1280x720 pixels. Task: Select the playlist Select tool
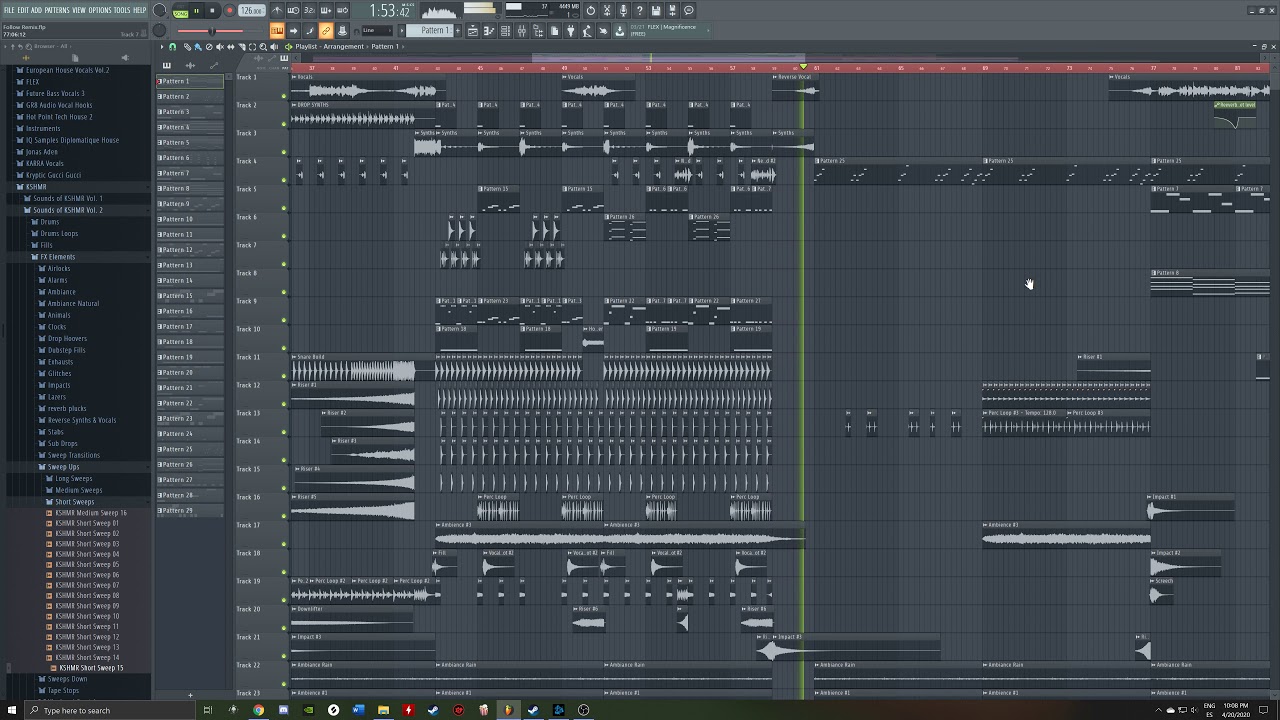tap(252, 46)
